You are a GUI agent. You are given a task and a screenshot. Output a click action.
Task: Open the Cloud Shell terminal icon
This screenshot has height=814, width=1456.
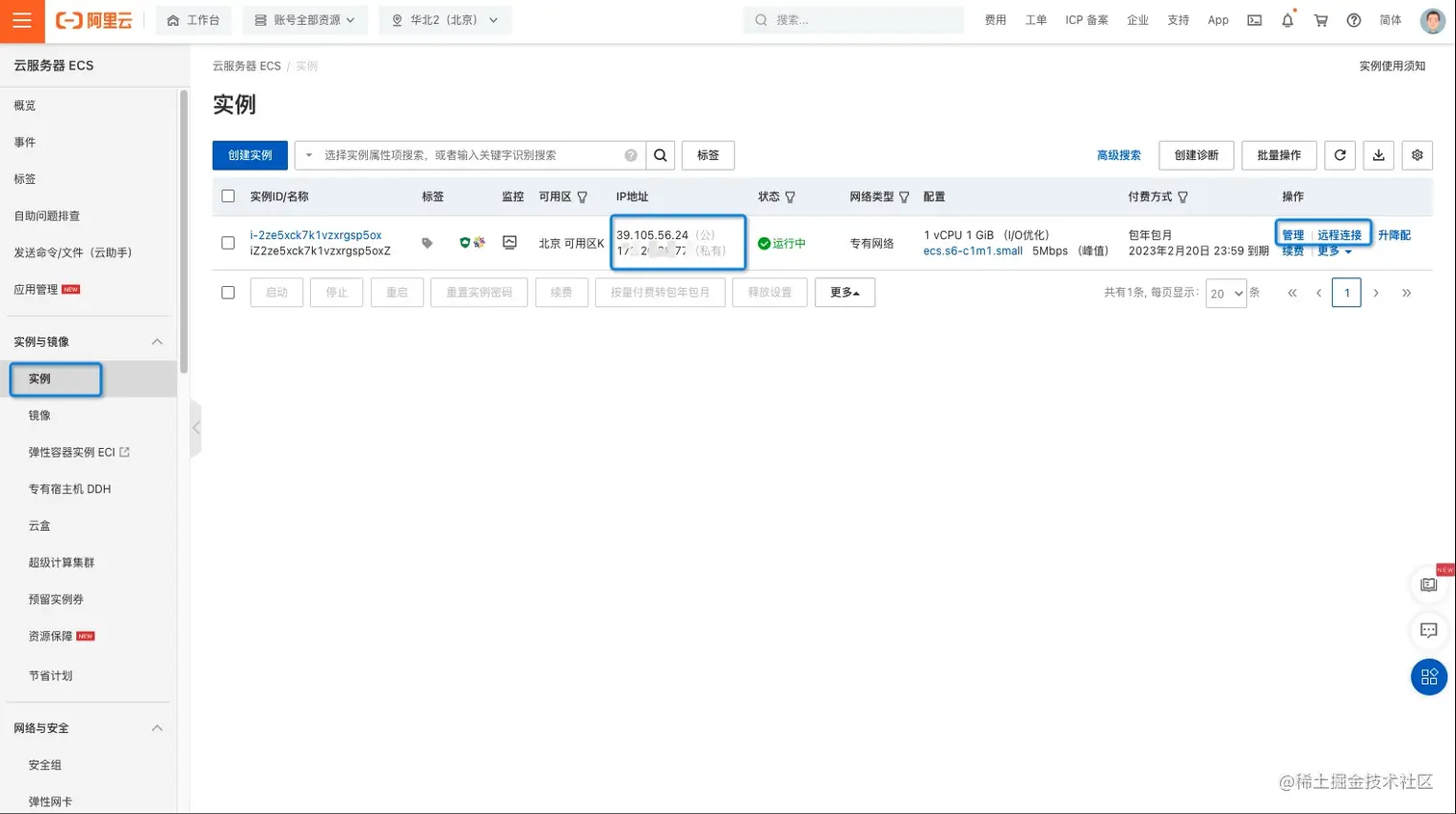[1254, 20]
